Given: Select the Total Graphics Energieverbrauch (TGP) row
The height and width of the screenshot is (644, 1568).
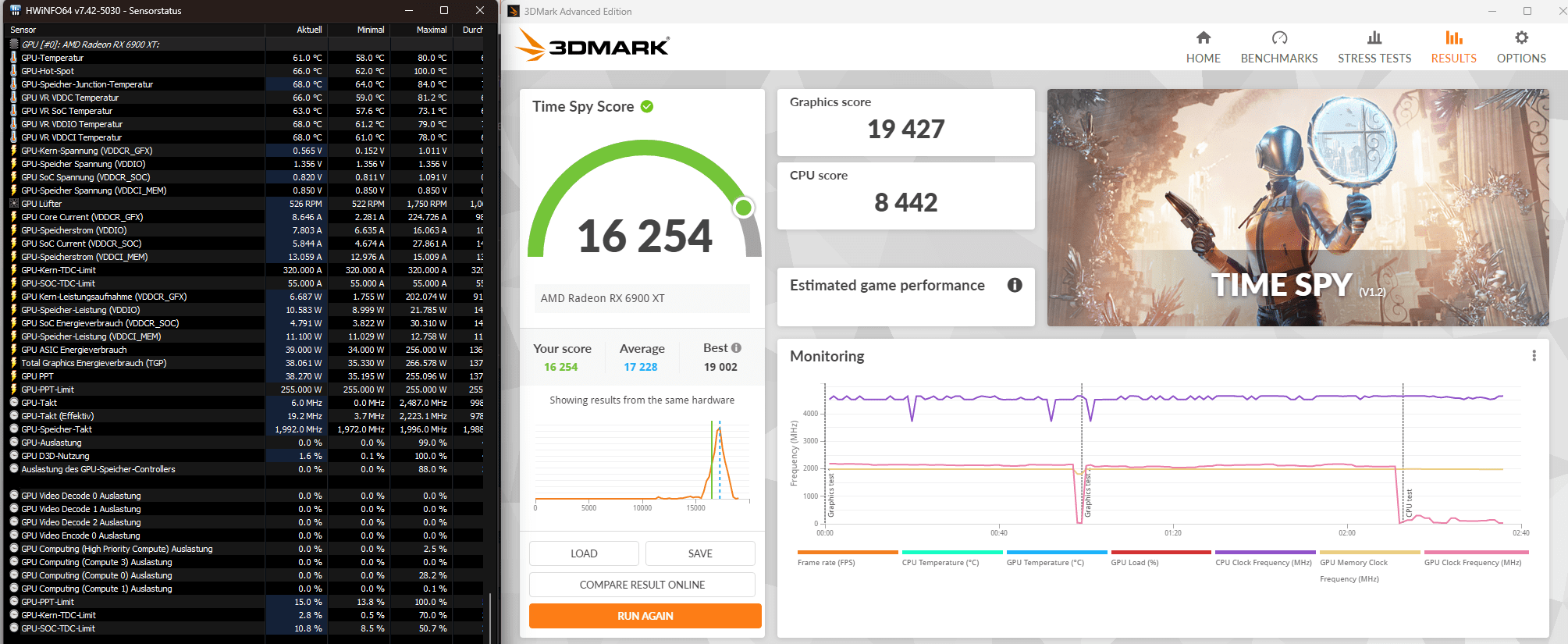Looking at the screenshot, I should click(246, 363).
